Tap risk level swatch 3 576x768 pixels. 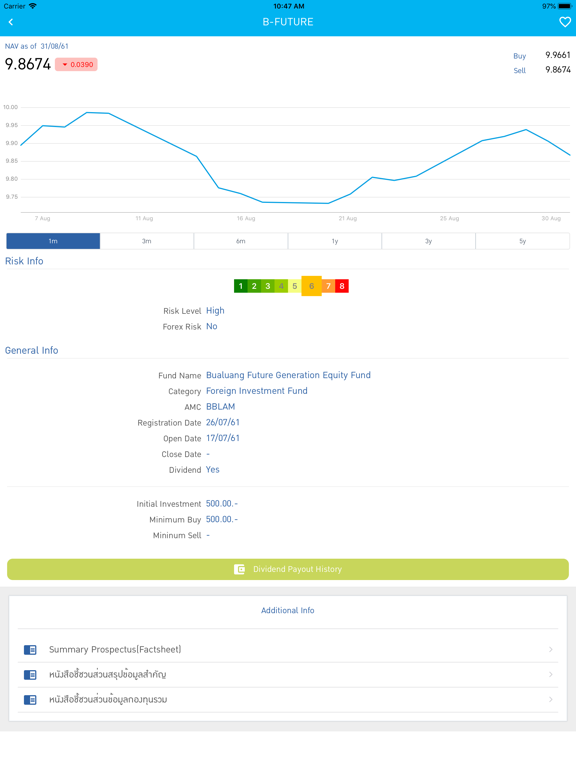coord(267,286)
